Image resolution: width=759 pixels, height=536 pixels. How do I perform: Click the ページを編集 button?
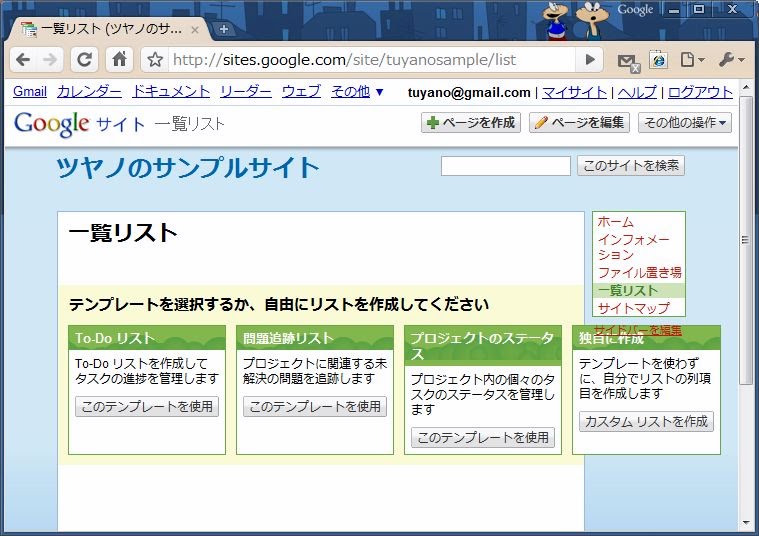580,123
